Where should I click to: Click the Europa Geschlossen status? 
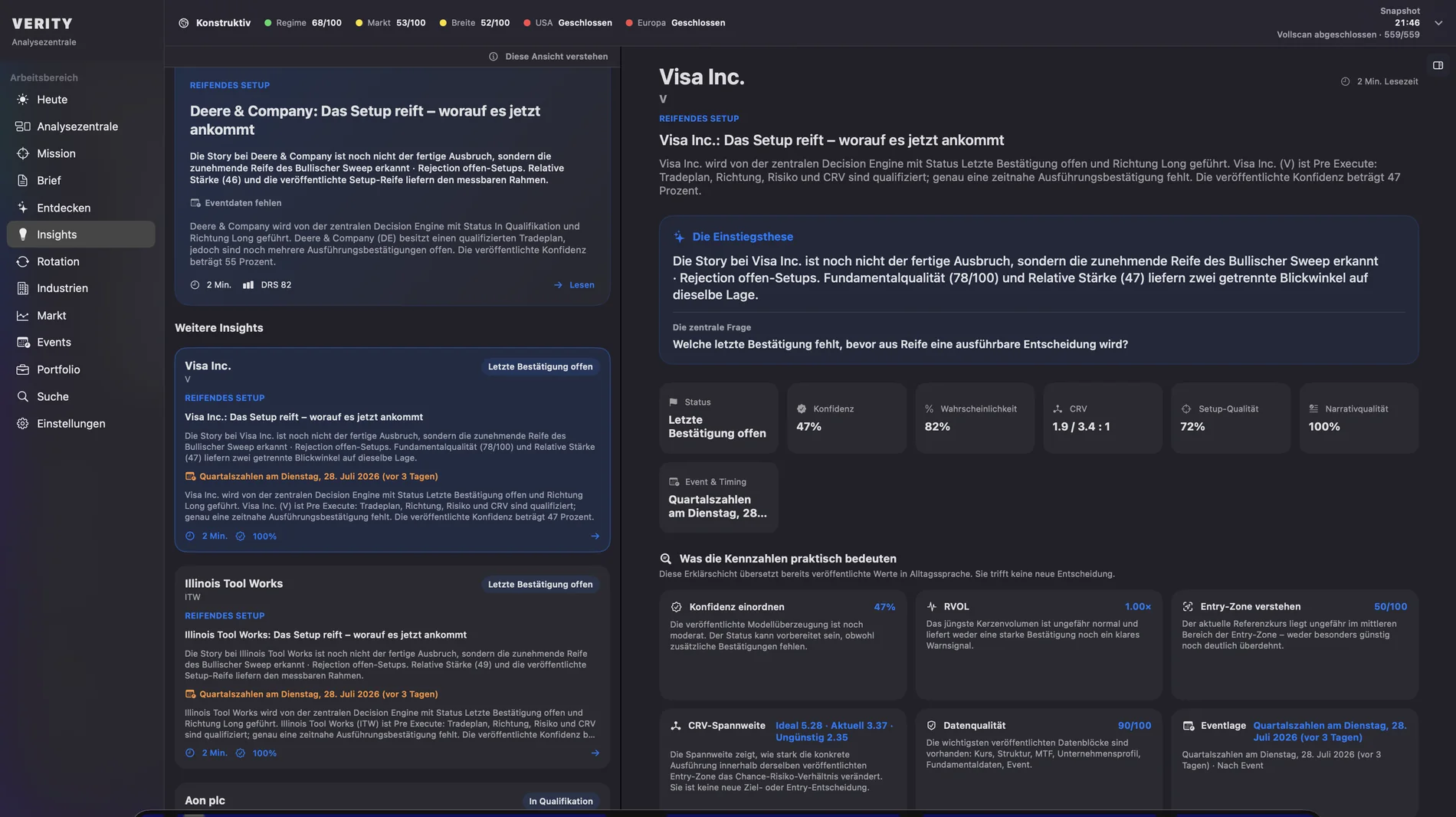coord(675,23)
